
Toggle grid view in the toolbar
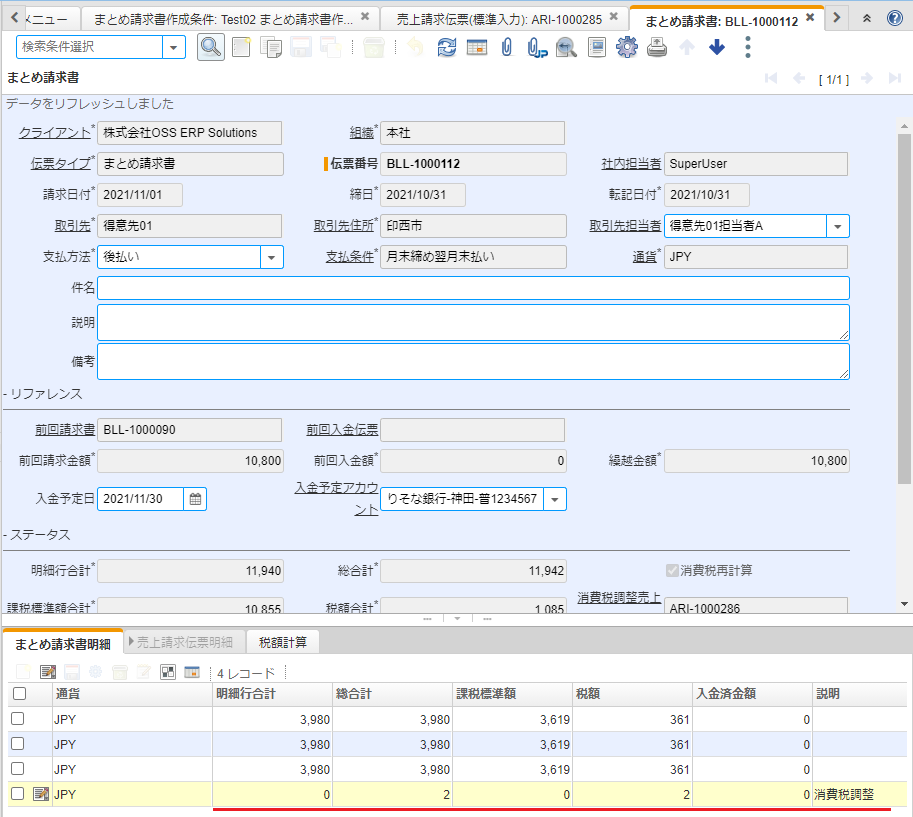pyautogui.click(x=477, y=47)
